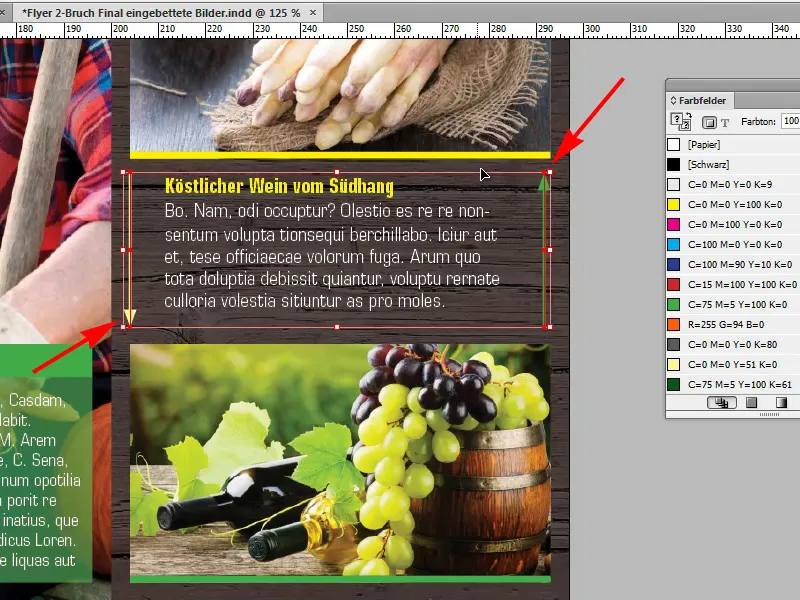Image resolution: width=800 pixels, height=600 pixels.
Task: Click the top-right handle of selected text frame
Action: [549, 172]
